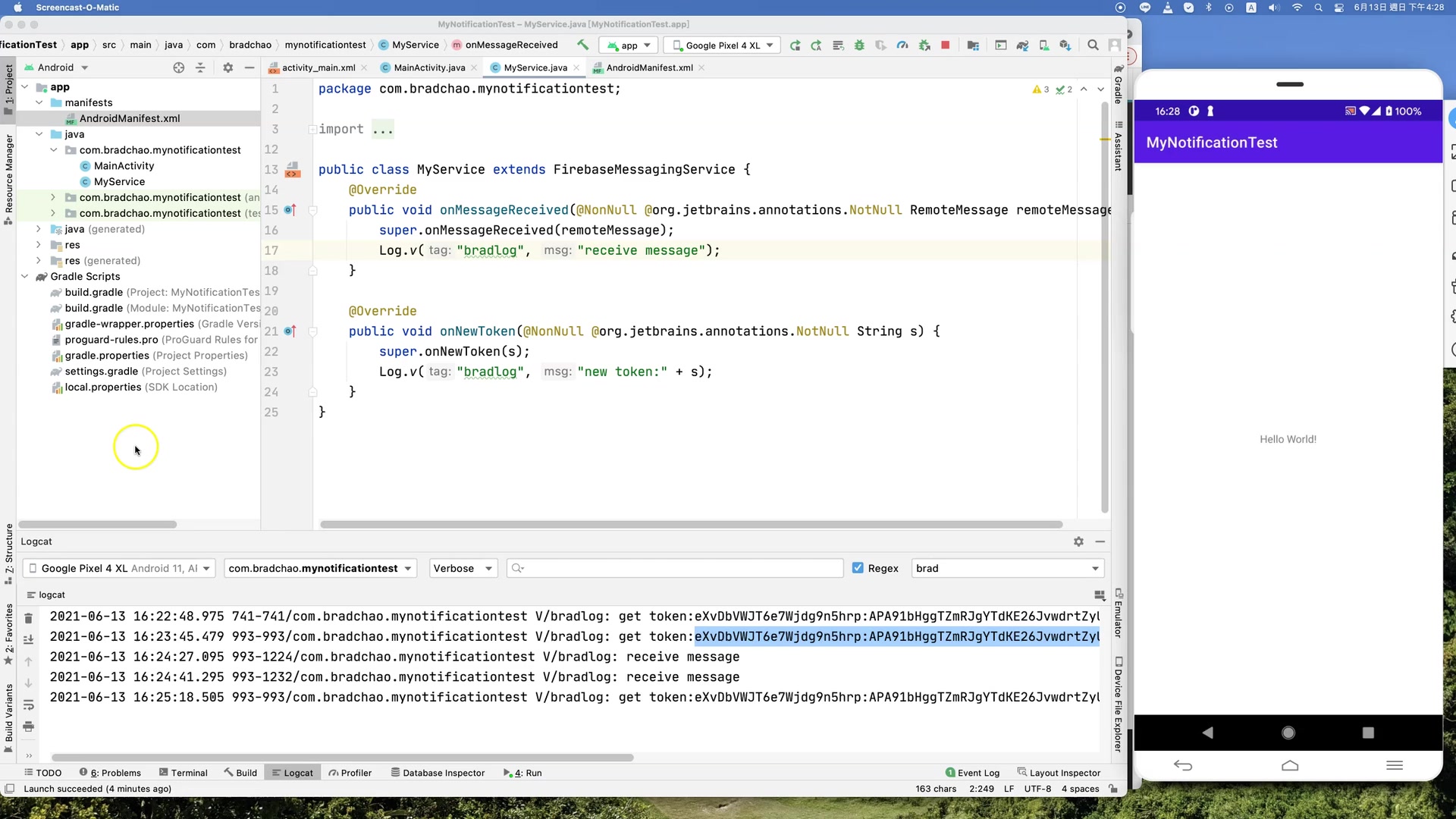Open the Event Log panel
The width and height of the screenshot is (1456, 819).
coord(972,773)
